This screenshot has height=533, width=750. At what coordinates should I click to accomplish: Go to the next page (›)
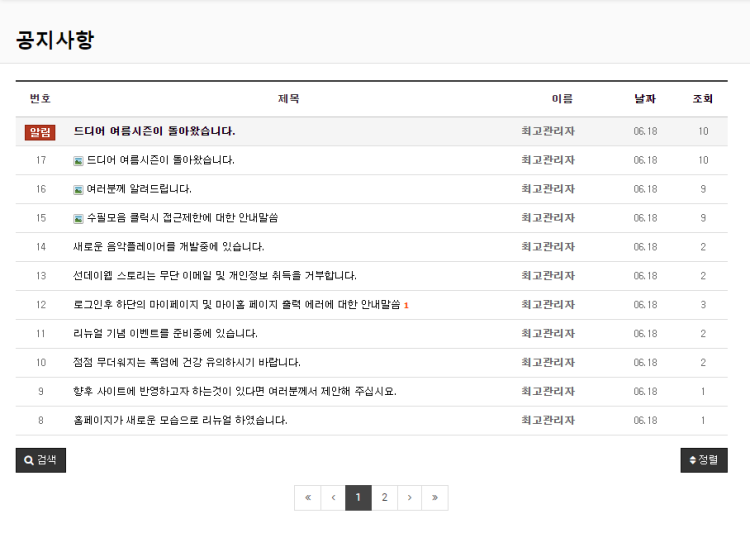[410, 497]
